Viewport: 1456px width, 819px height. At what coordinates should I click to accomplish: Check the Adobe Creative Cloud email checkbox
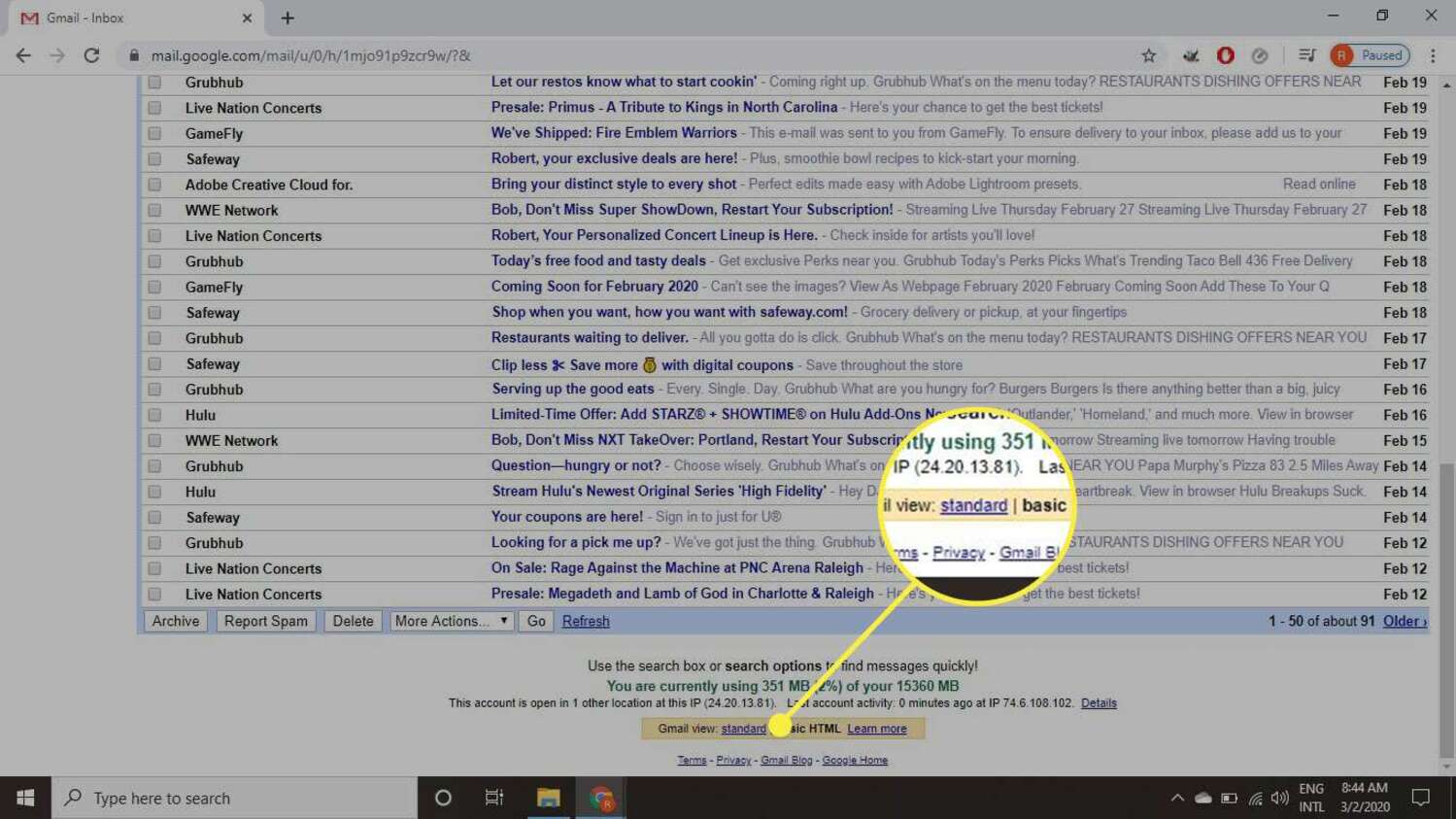pos(154,185)
